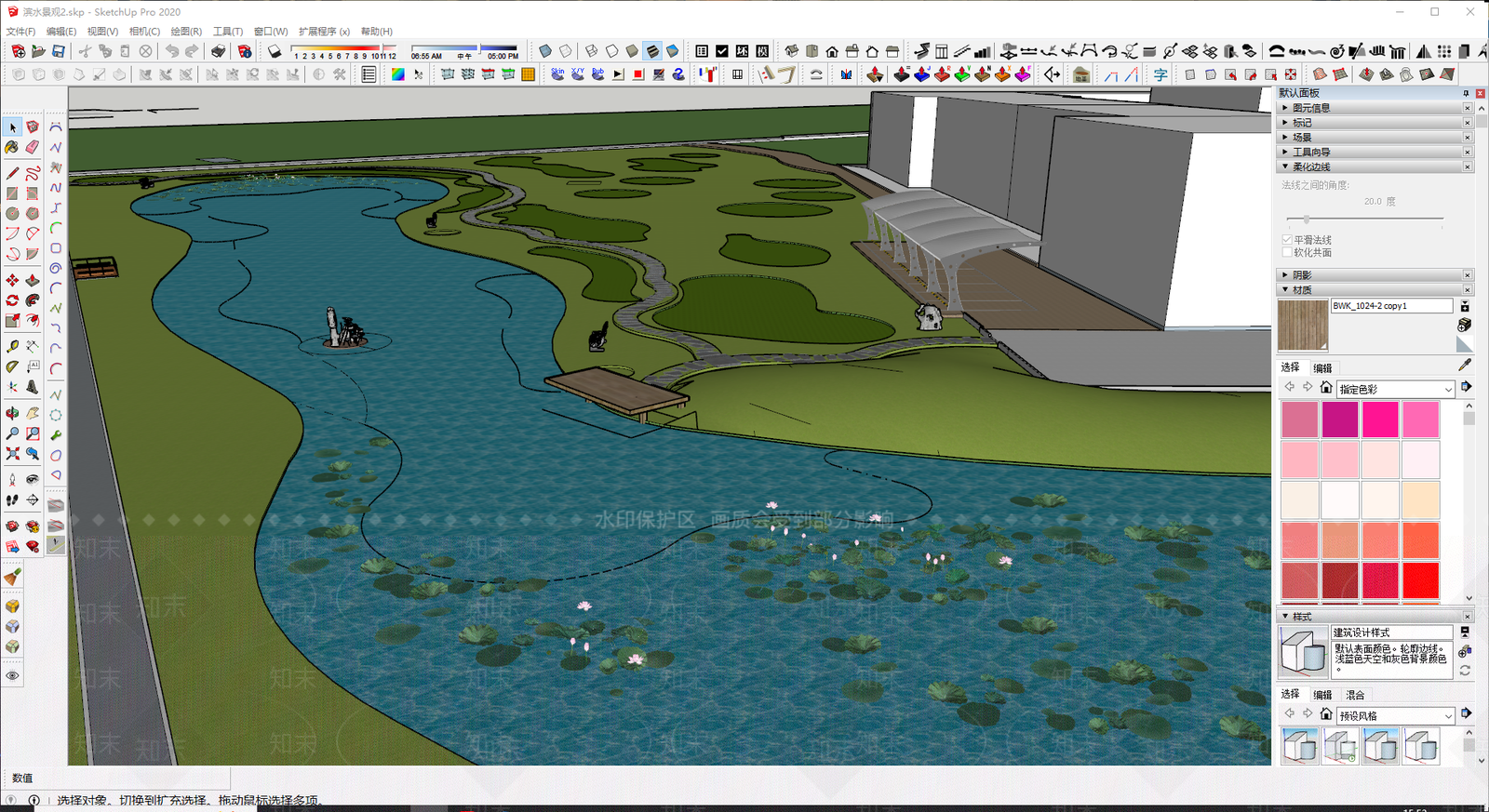The height and width of the screenshot is (812, 1489).
Task: Expand the 图元信息 panel
Action: pos(1375,108)
